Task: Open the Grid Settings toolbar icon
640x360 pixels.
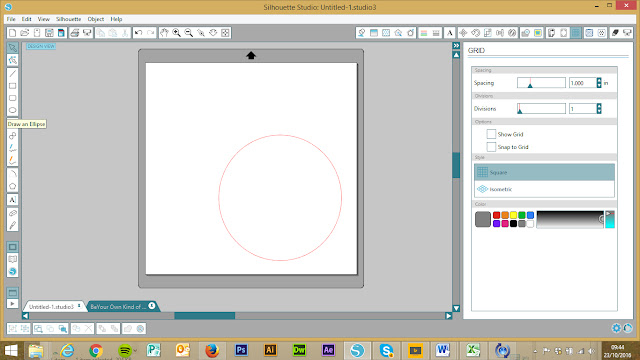Action: (x=576, y=33)
